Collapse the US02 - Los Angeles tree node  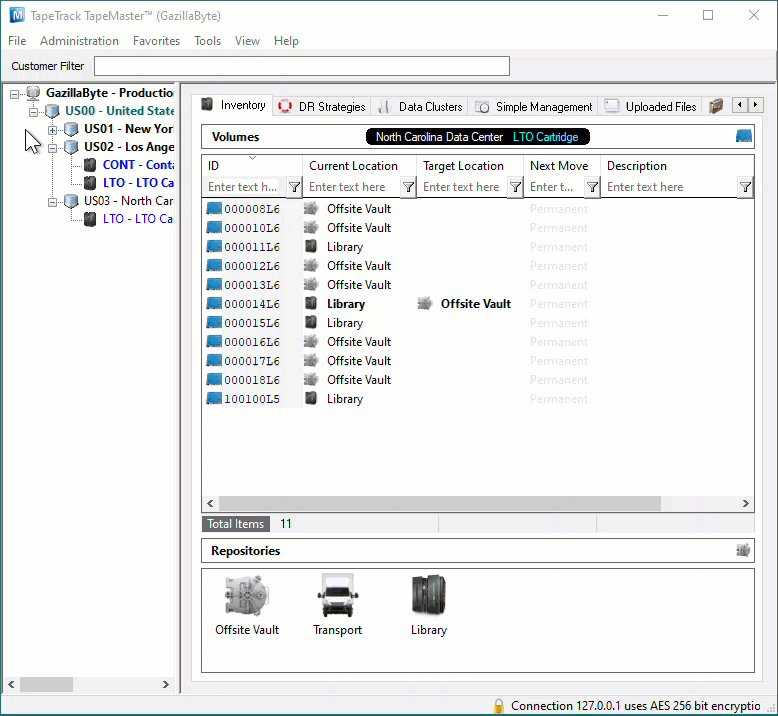pyautogui.click(x=52, y=148)
